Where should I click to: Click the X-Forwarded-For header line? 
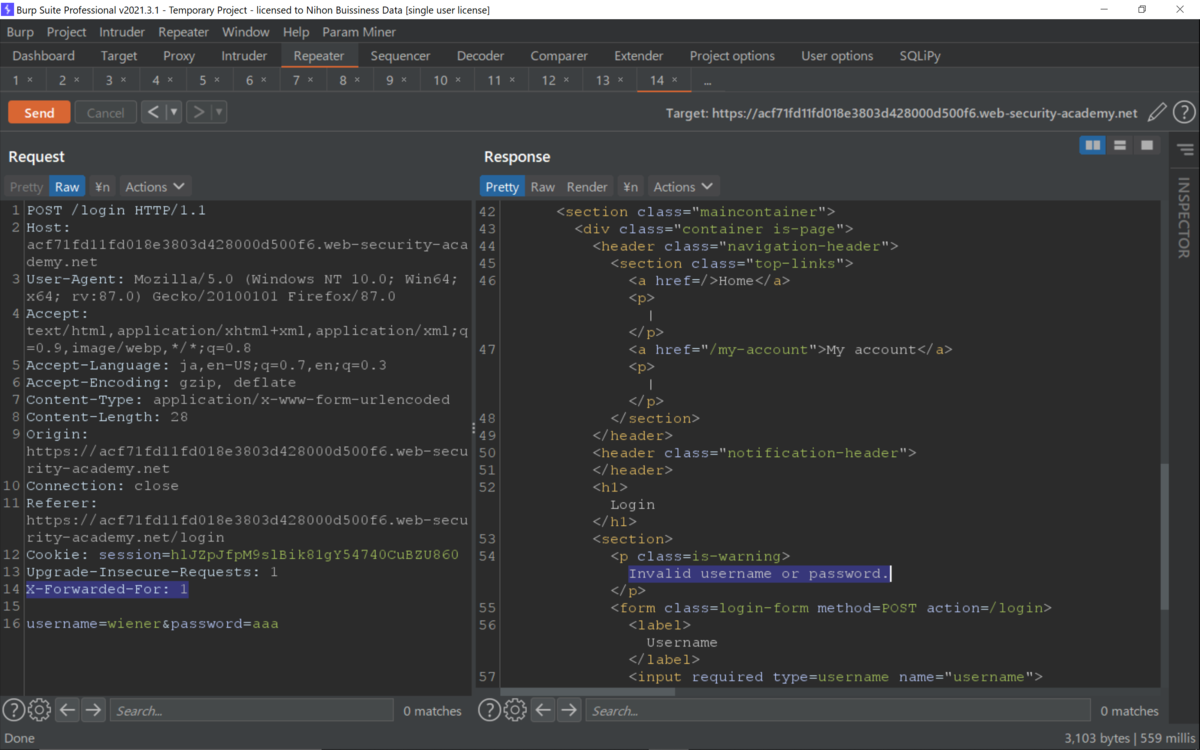point(107,590)
